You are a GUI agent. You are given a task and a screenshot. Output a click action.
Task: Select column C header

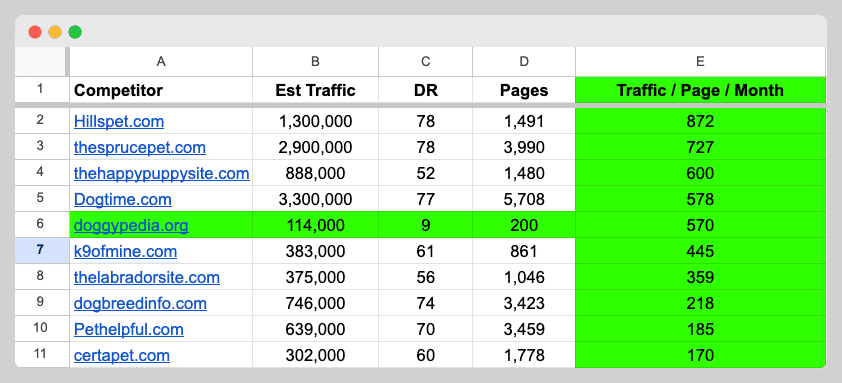[426, 62]
